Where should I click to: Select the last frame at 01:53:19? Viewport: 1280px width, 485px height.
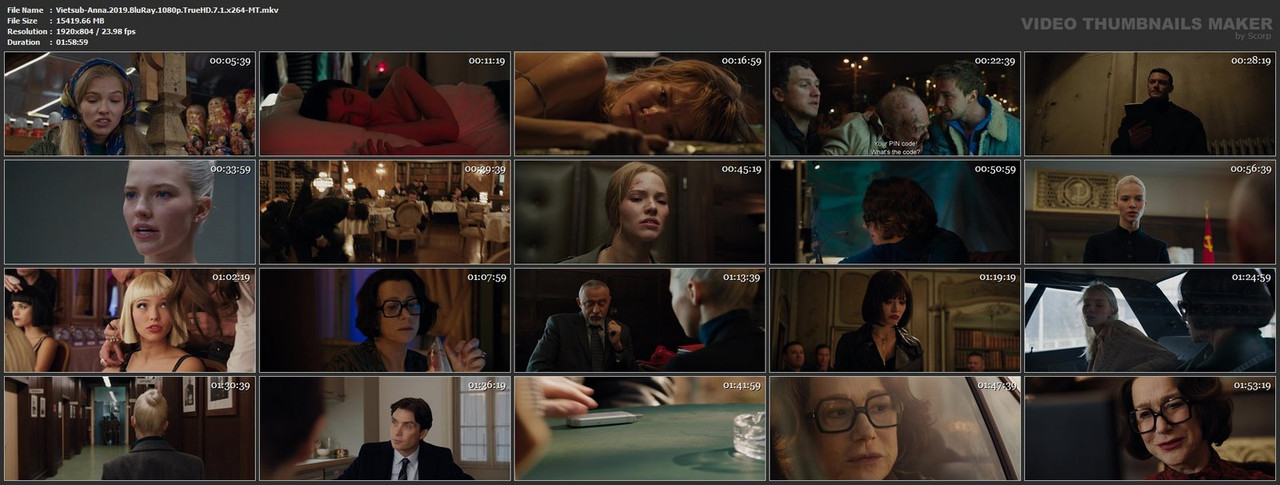click(1150, 428)
